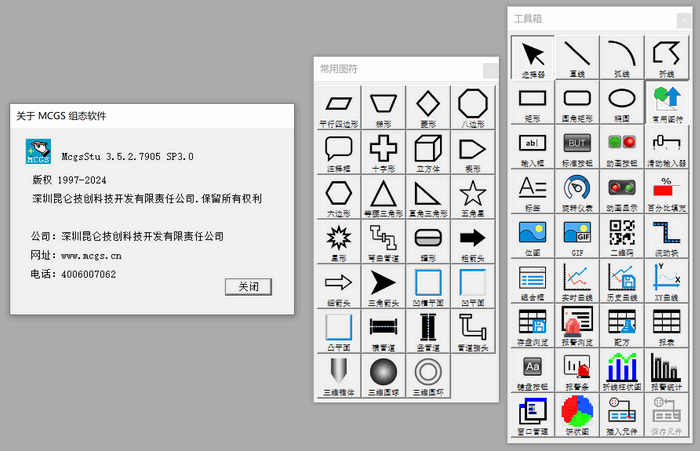The image size is (700, 451).
Task: Pick the 六边形 hexagon shape
Action: click(x=339, y=197)
